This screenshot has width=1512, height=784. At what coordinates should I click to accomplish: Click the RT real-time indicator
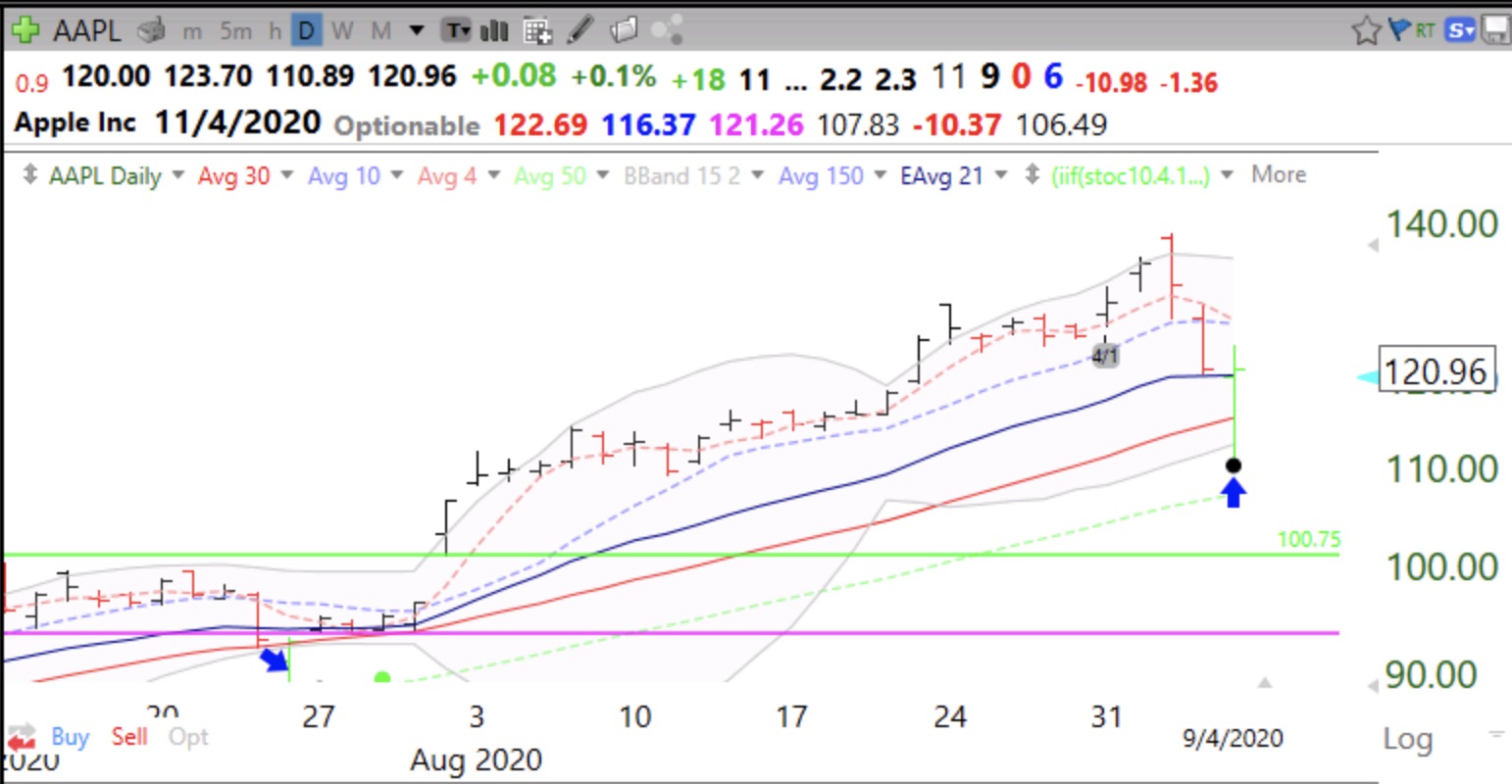click(1425, 31)
